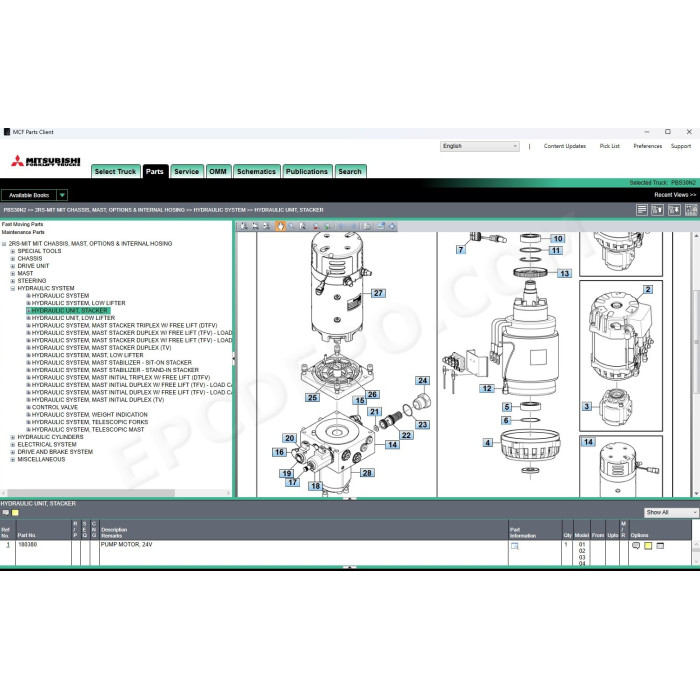Collapse the HYDRAULIC SYSTEM parent node
700x700 pixels.
(x=12, y=288)
